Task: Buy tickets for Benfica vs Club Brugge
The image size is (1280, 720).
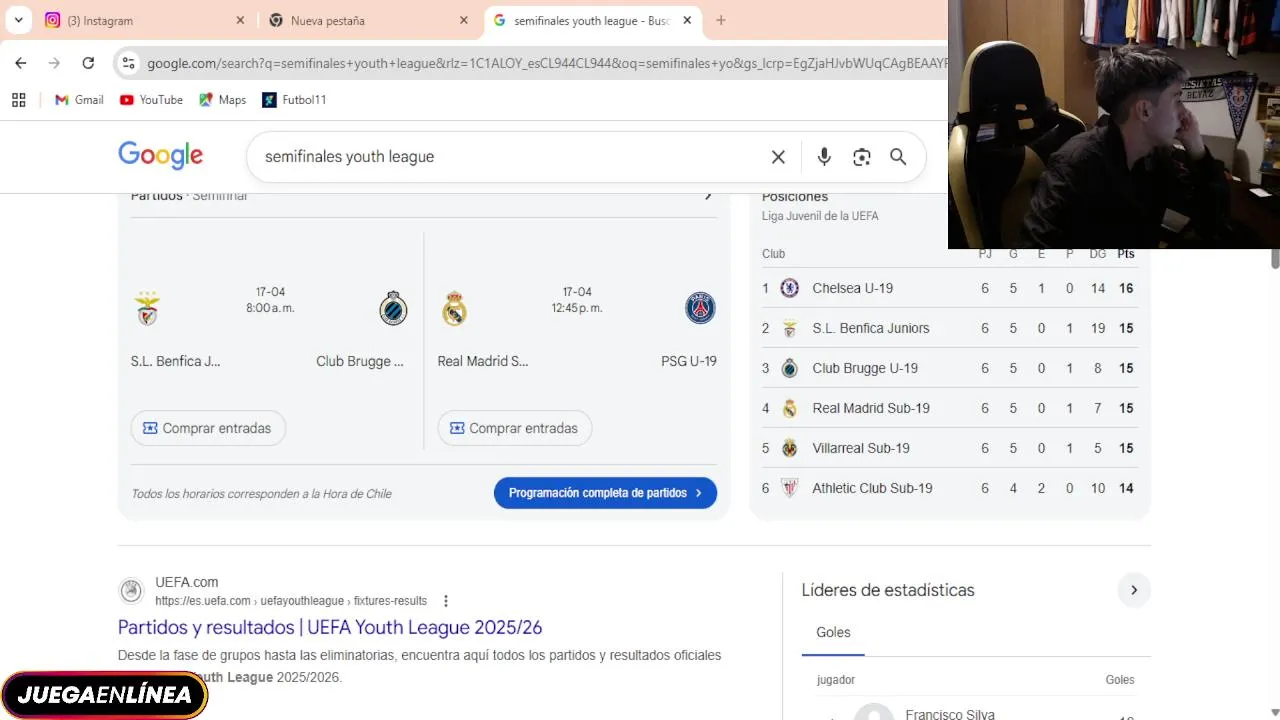Action: (x=208, y=428)
